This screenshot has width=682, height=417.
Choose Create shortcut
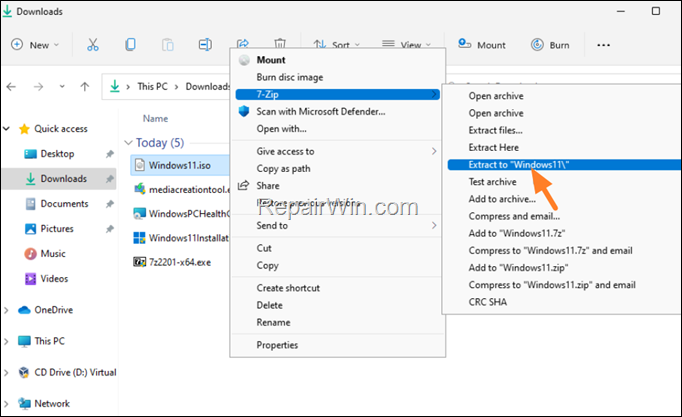pos(338,288)
